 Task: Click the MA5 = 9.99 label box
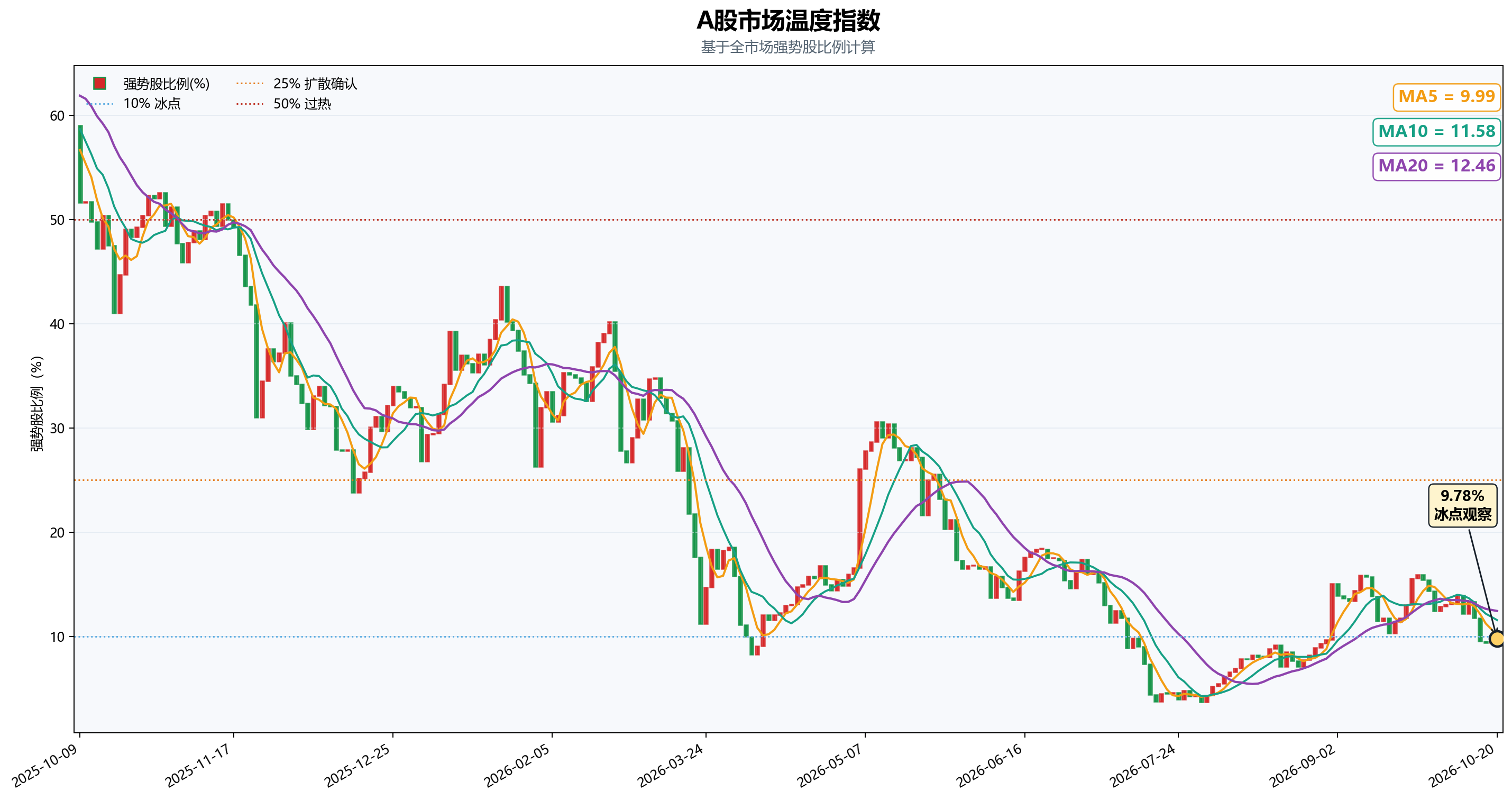[1446, 97]
